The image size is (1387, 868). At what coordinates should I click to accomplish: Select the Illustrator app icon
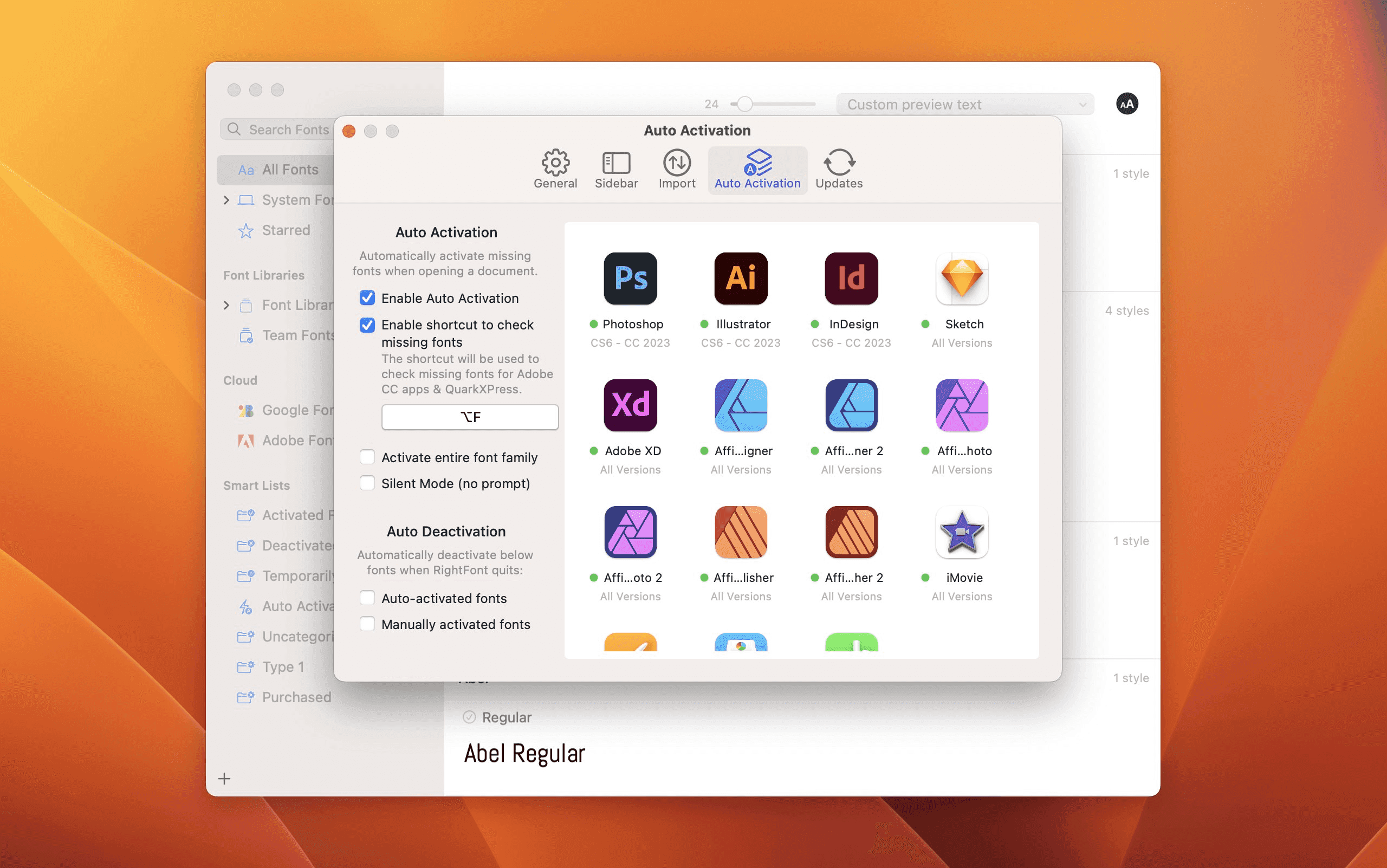[x=741, y=278]
